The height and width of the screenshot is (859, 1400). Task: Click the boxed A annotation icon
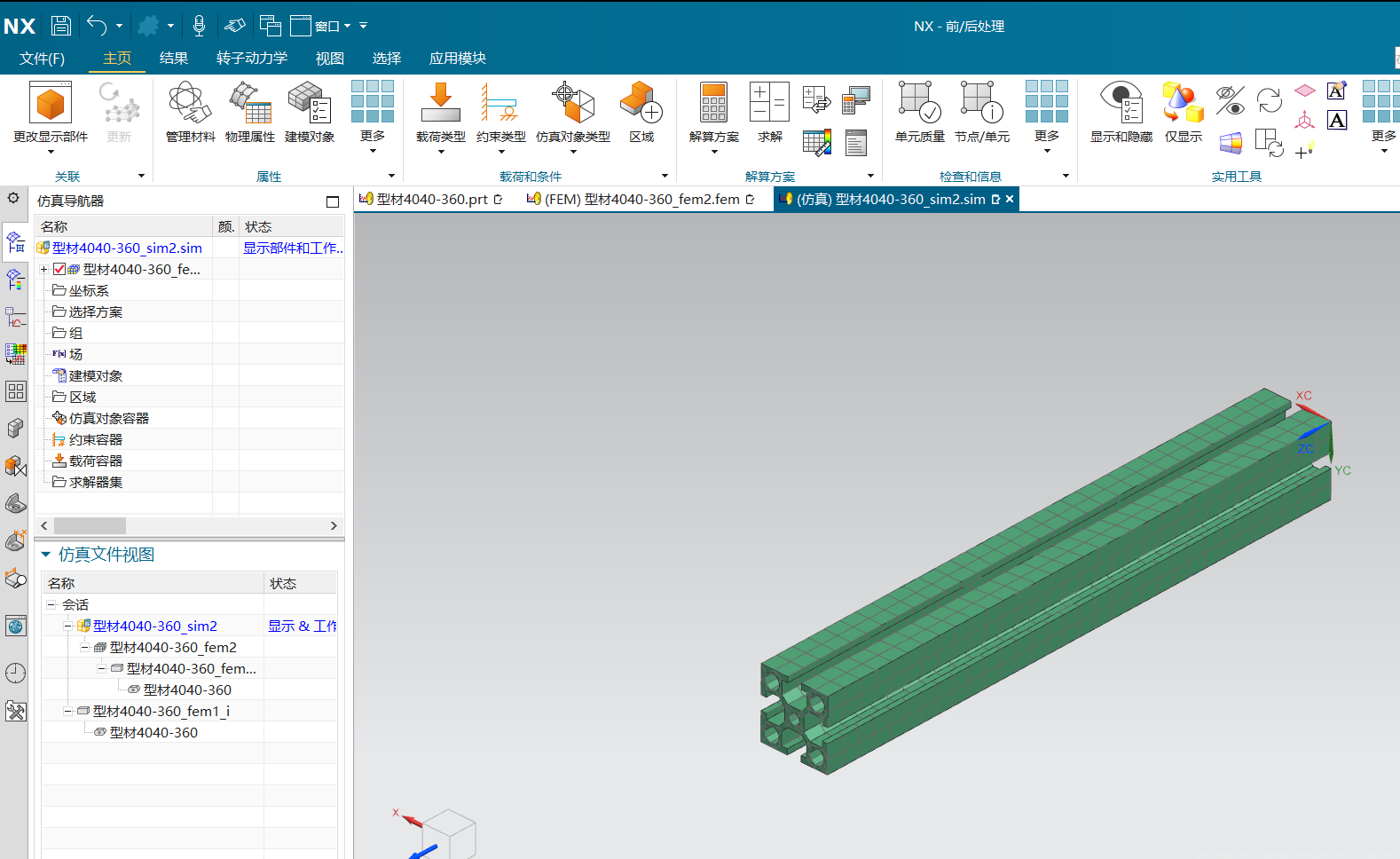coord(1337,120)
